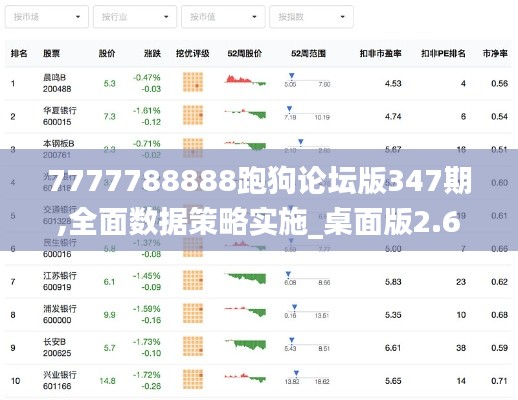Click the stock code 600919
The height and width of the screenshot is (400, 518).
coord(57,287)
